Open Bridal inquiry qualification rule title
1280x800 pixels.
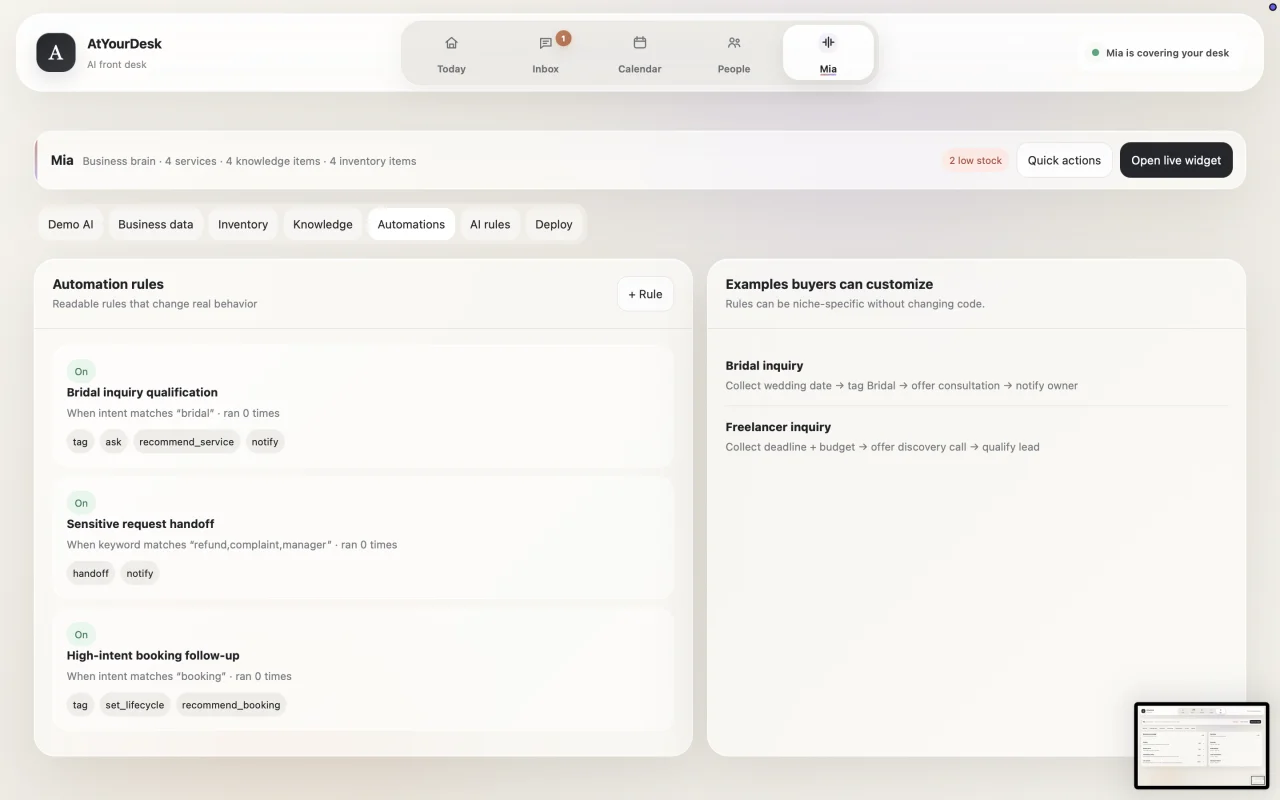click(x=142, y=392)
